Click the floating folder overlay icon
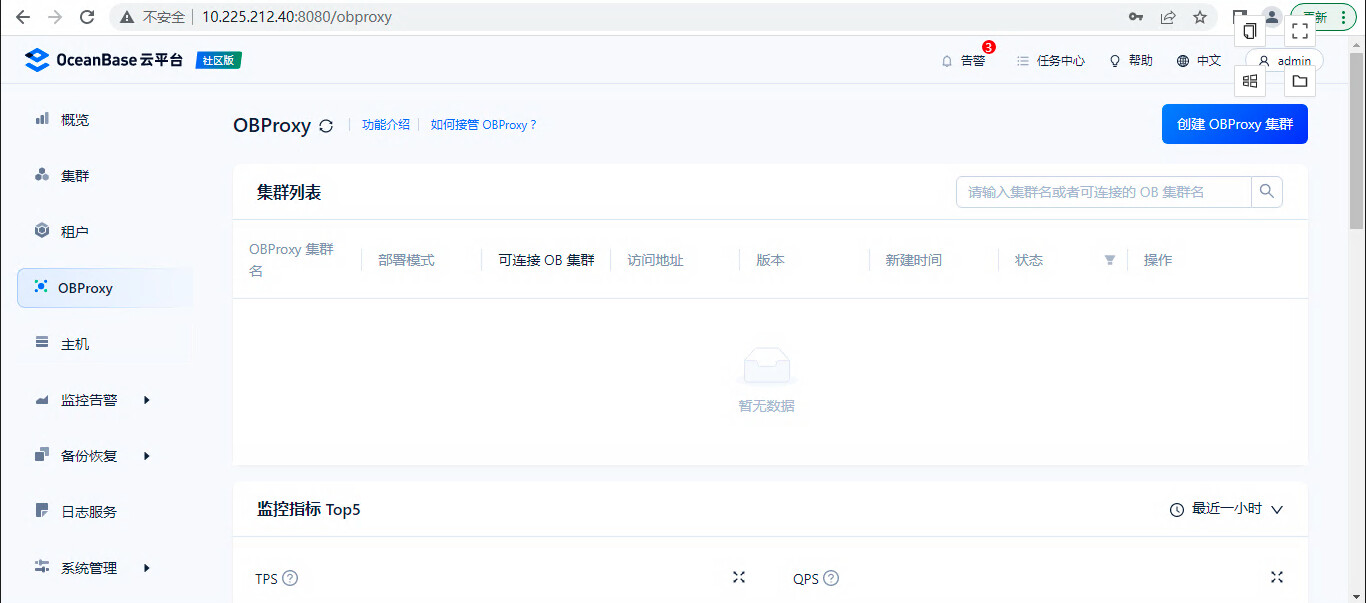1366x603 pixels. click(1300, 81)
